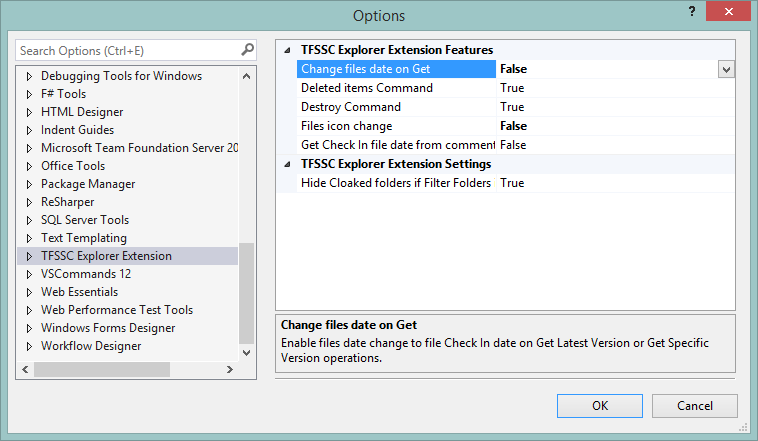Viewport: 758px width, 441px height.
Task: Click True value of Destroy Command
Action: (x=512, y=107)
